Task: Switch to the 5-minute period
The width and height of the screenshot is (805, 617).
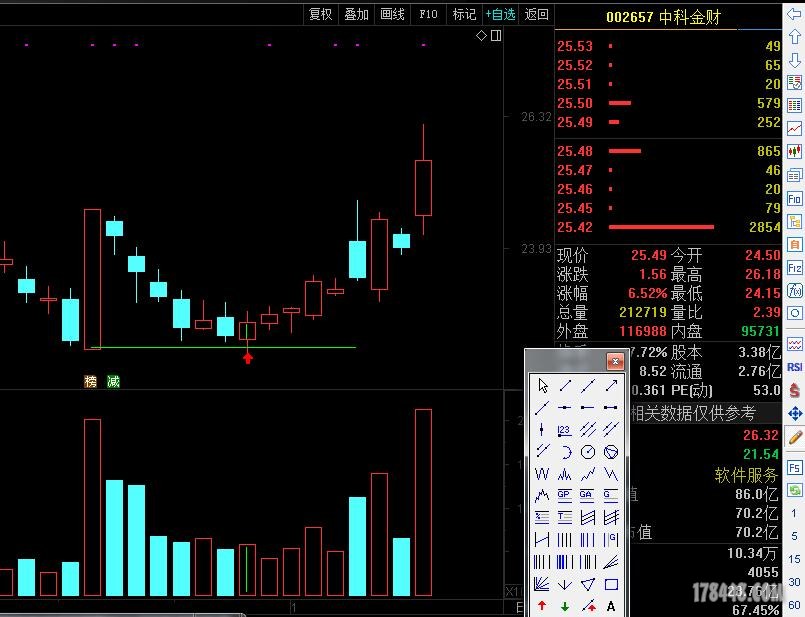Action: point(794,536)
